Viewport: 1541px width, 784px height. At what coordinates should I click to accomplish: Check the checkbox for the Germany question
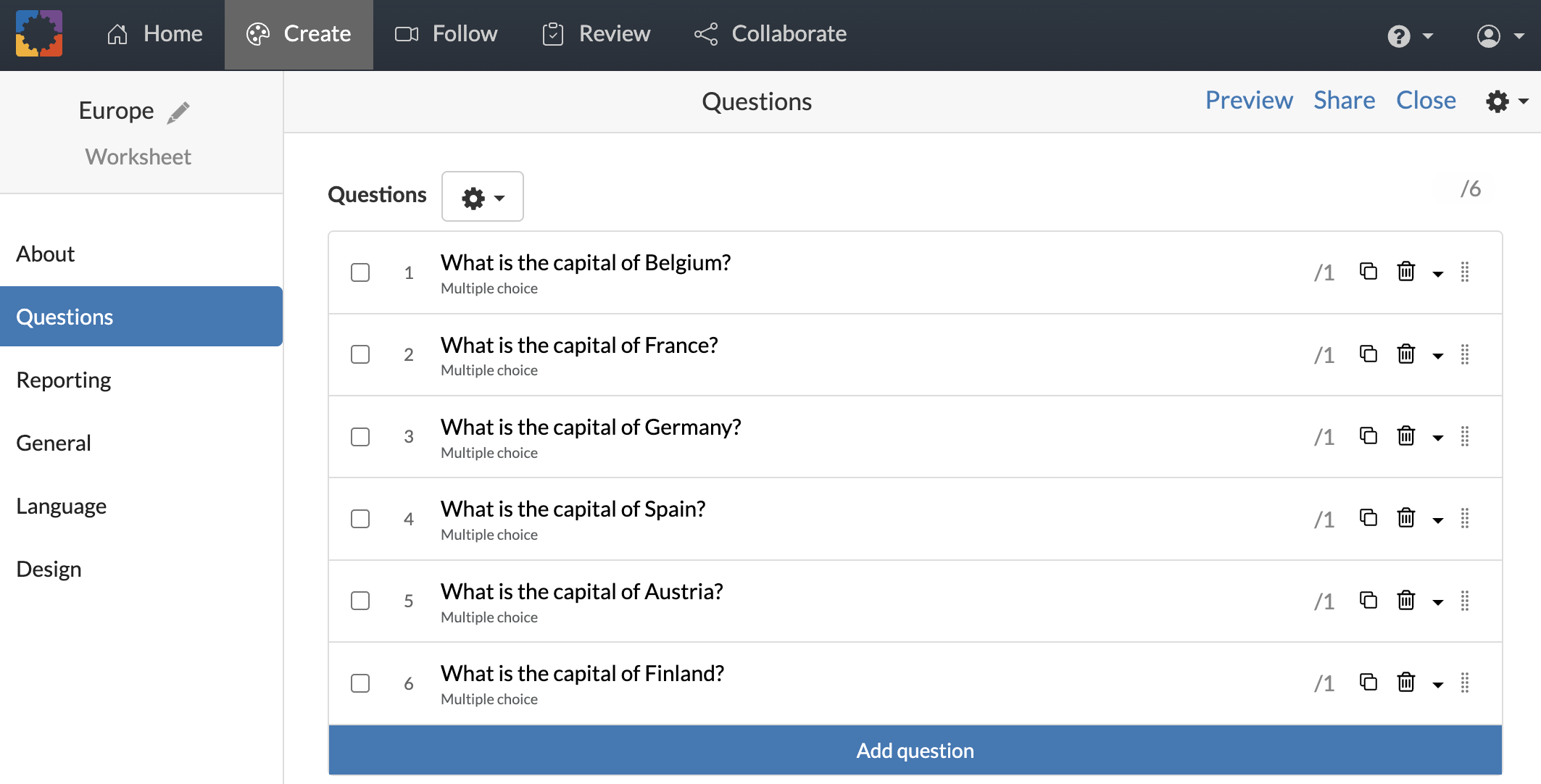click(360, 437)
